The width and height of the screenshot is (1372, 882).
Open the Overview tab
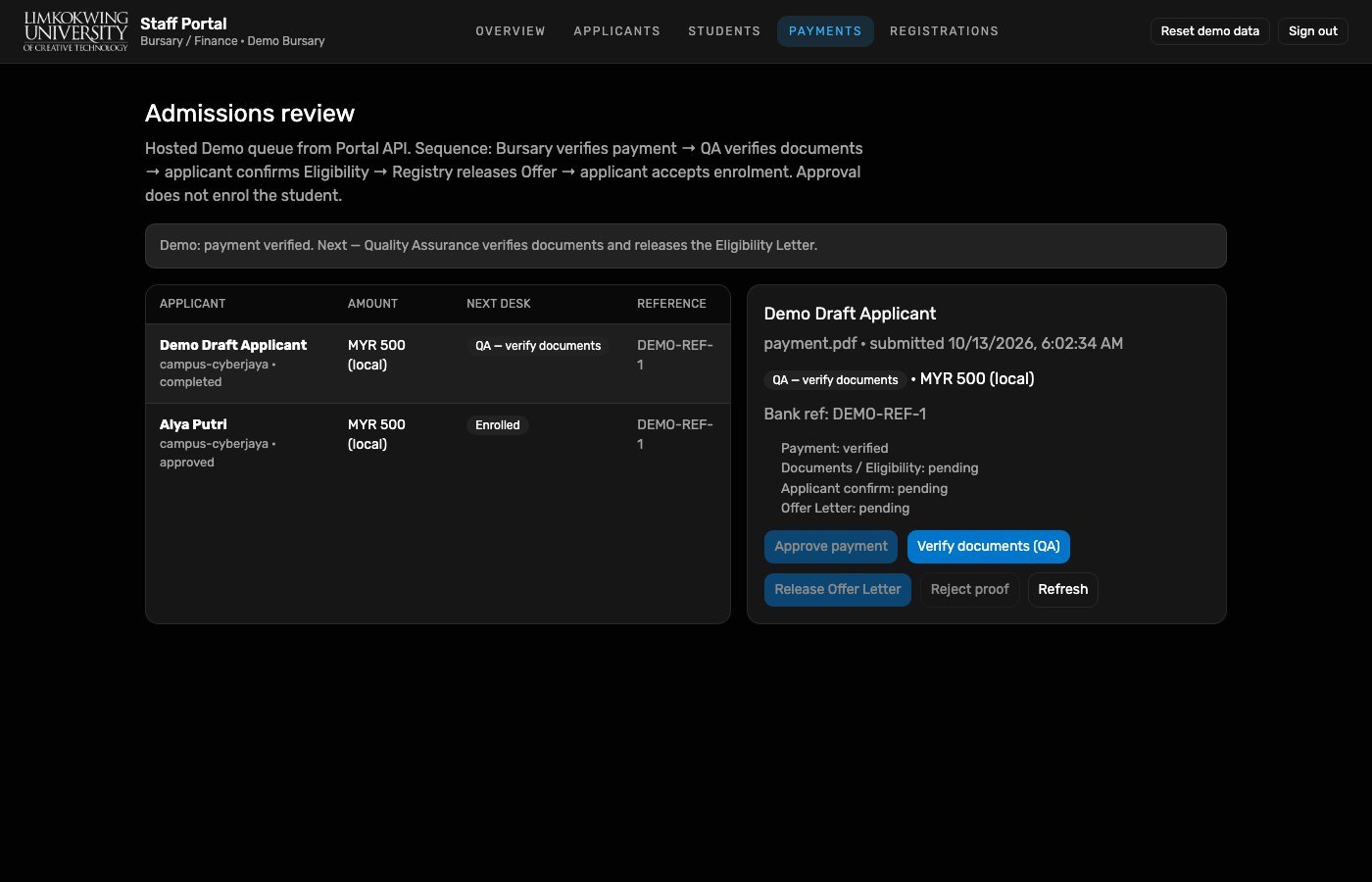click(x=511, y=31)
